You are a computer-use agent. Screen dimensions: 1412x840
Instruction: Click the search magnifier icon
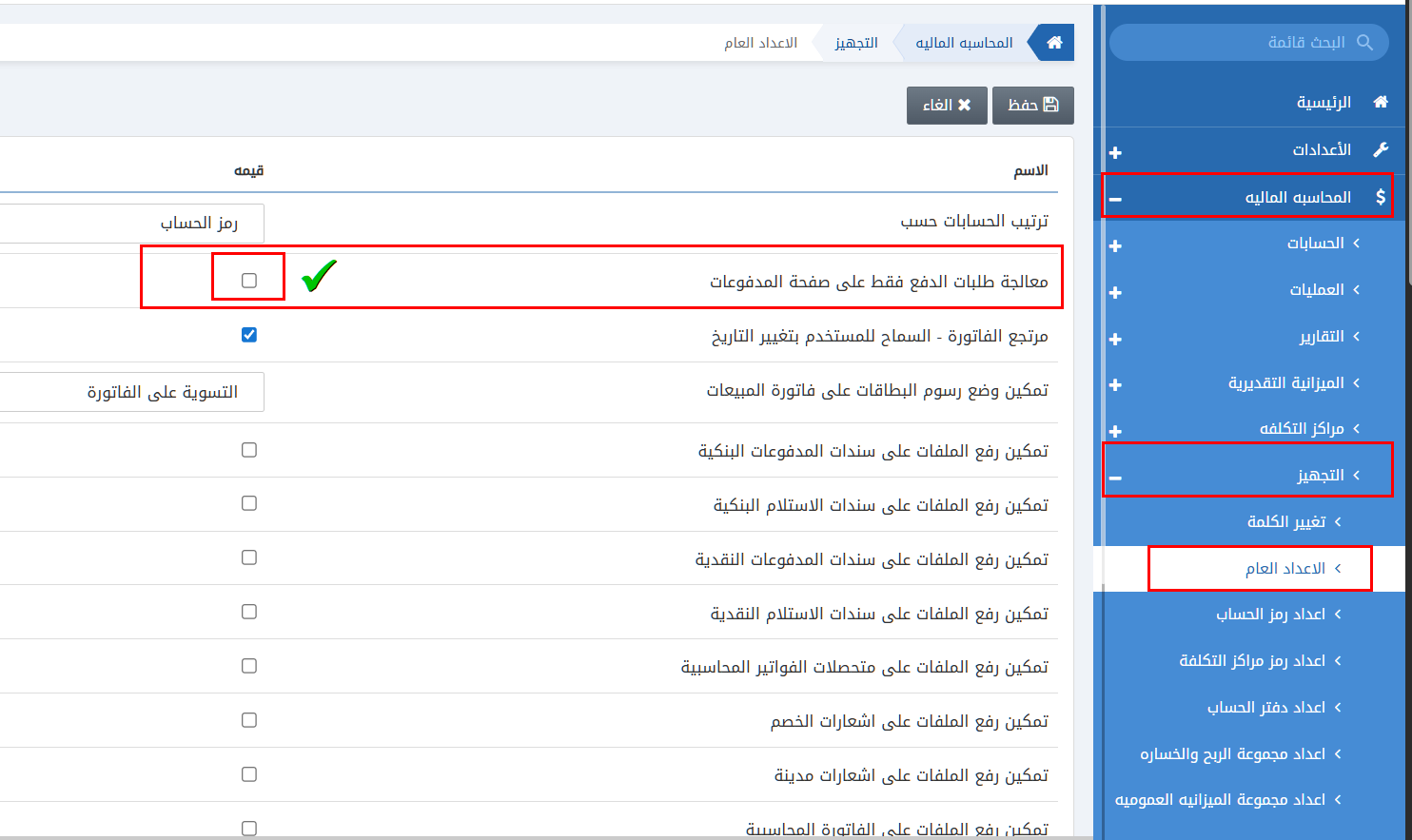pyautogui.click(x=1364, y=42)
